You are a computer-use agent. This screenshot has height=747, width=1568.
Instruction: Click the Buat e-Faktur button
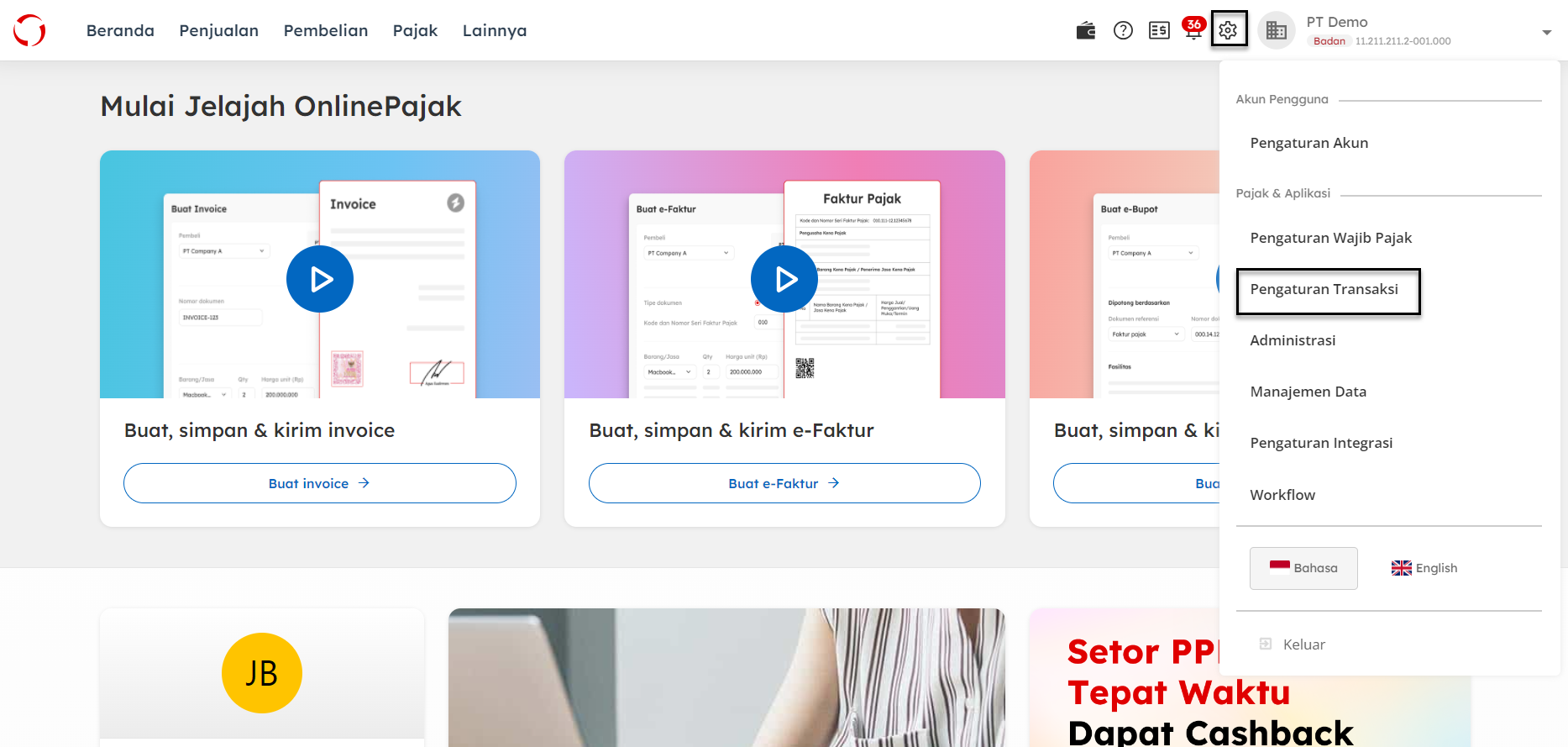tap(784, 483)
